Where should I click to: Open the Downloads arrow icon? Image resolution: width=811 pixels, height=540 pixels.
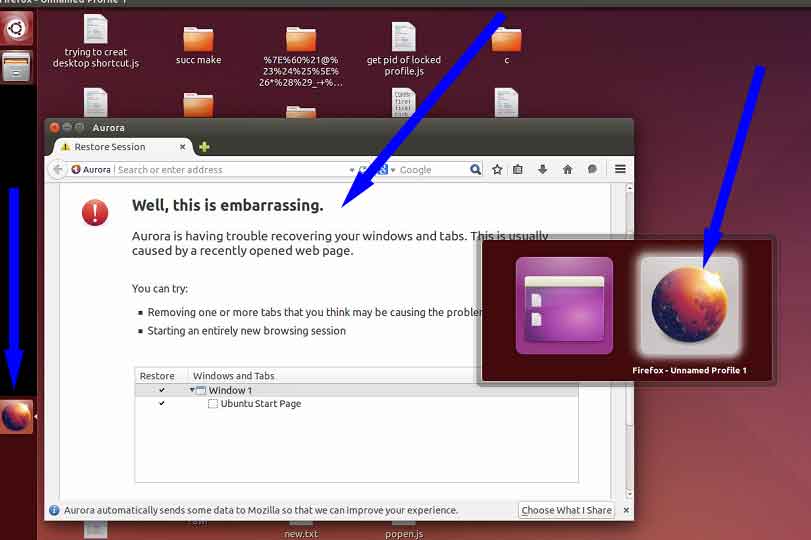(543, 169)
